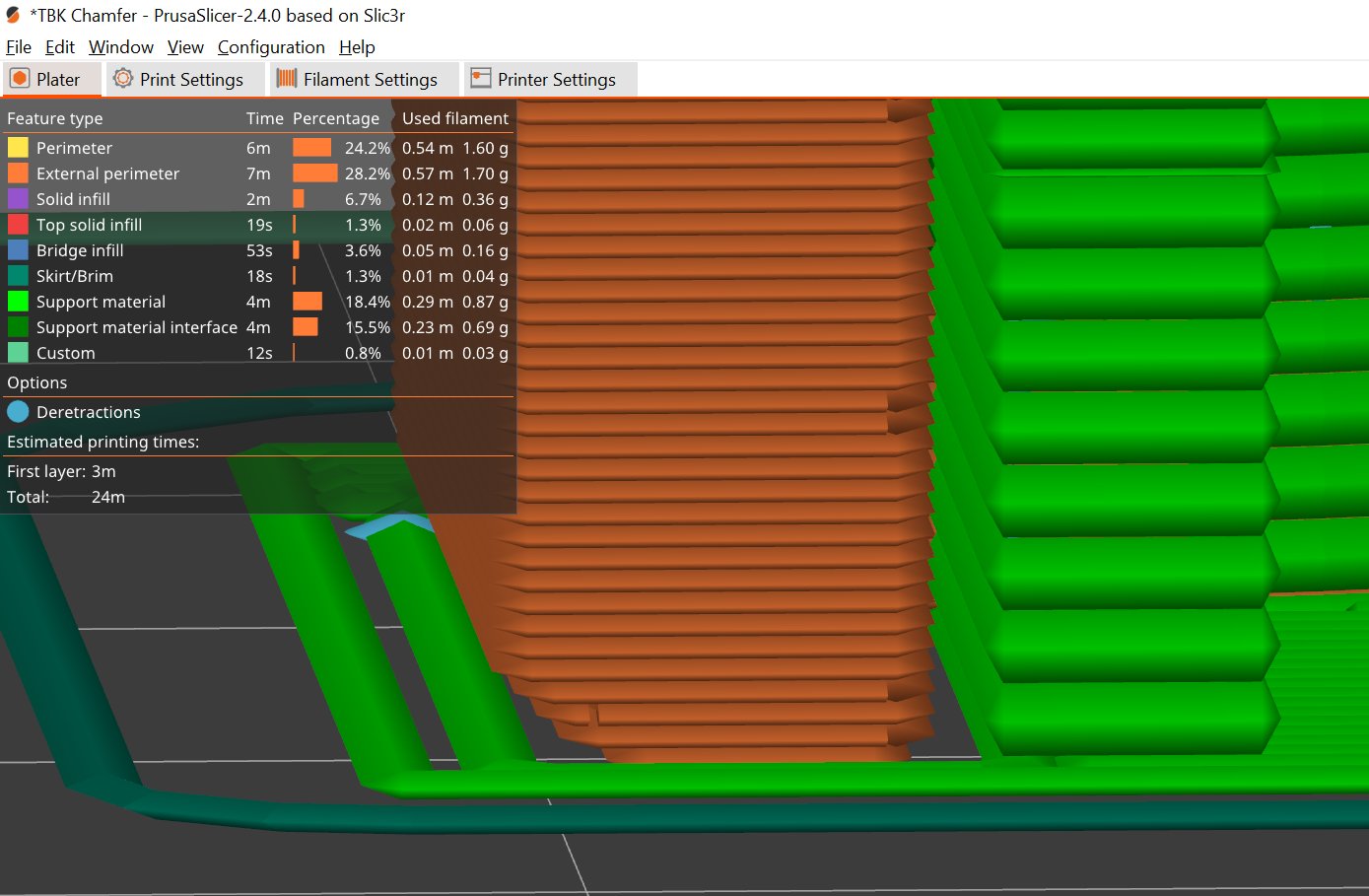Click the '53s' time value
Screen dimensions: 1369x896
259,250
